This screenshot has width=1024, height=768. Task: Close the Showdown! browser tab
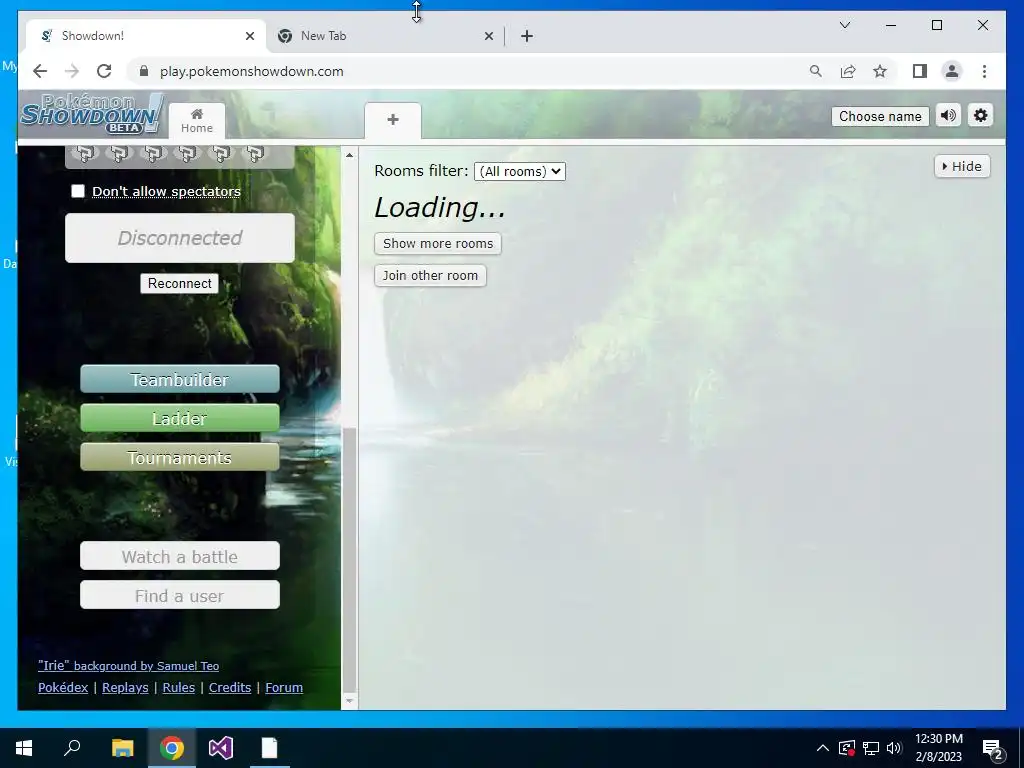(x=249, y=36)
